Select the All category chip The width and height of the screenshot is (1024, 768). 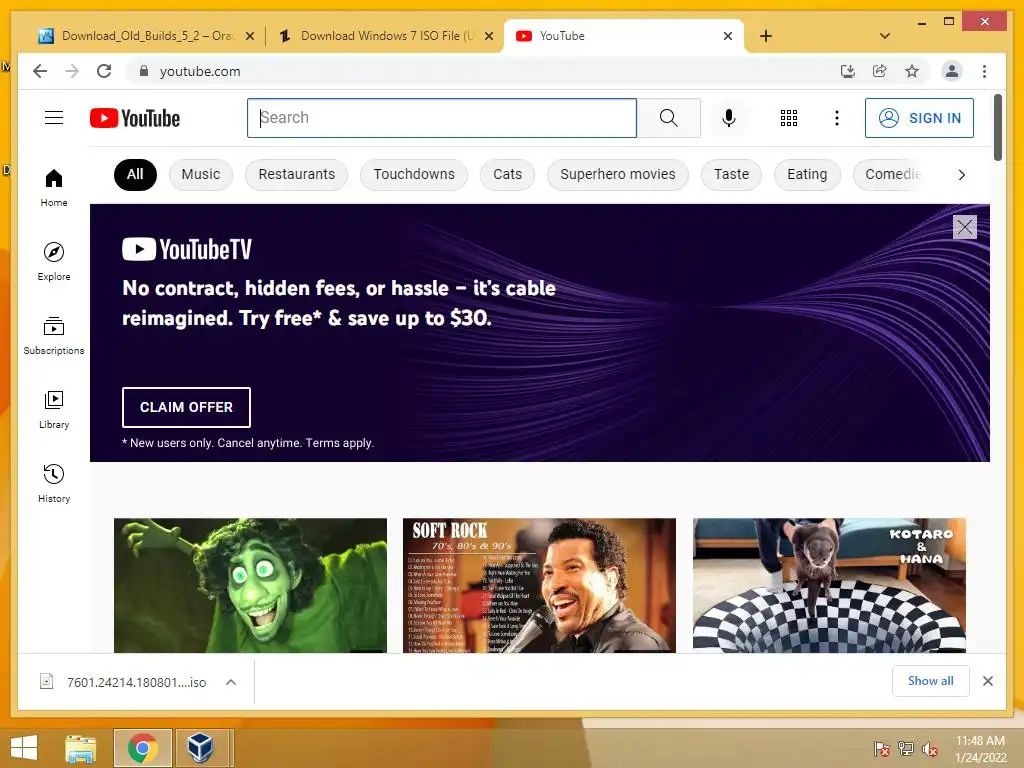pyautogui.click(x=135, y=174)
